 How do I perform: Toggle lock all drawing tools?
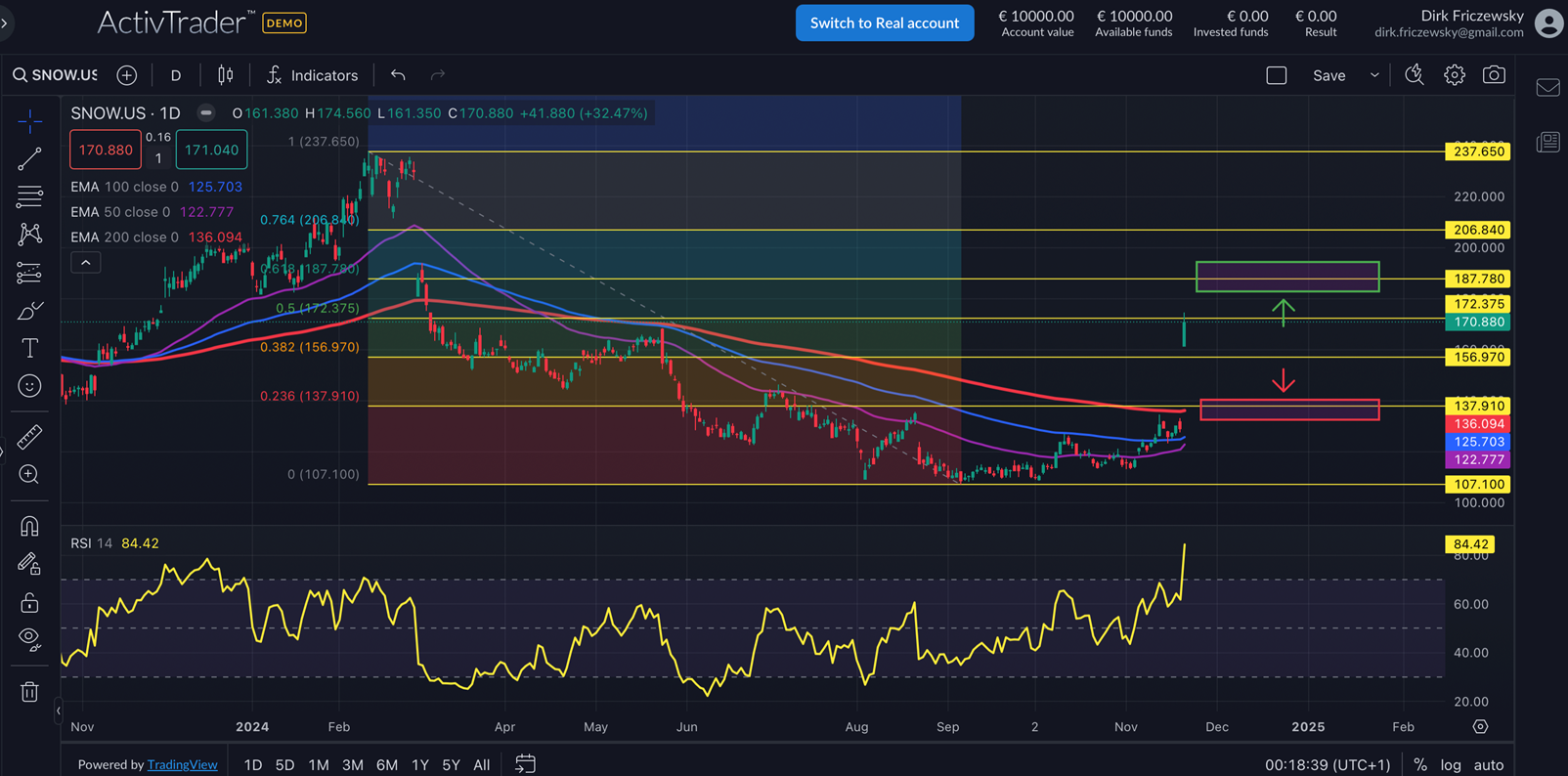tap(29, 602)
